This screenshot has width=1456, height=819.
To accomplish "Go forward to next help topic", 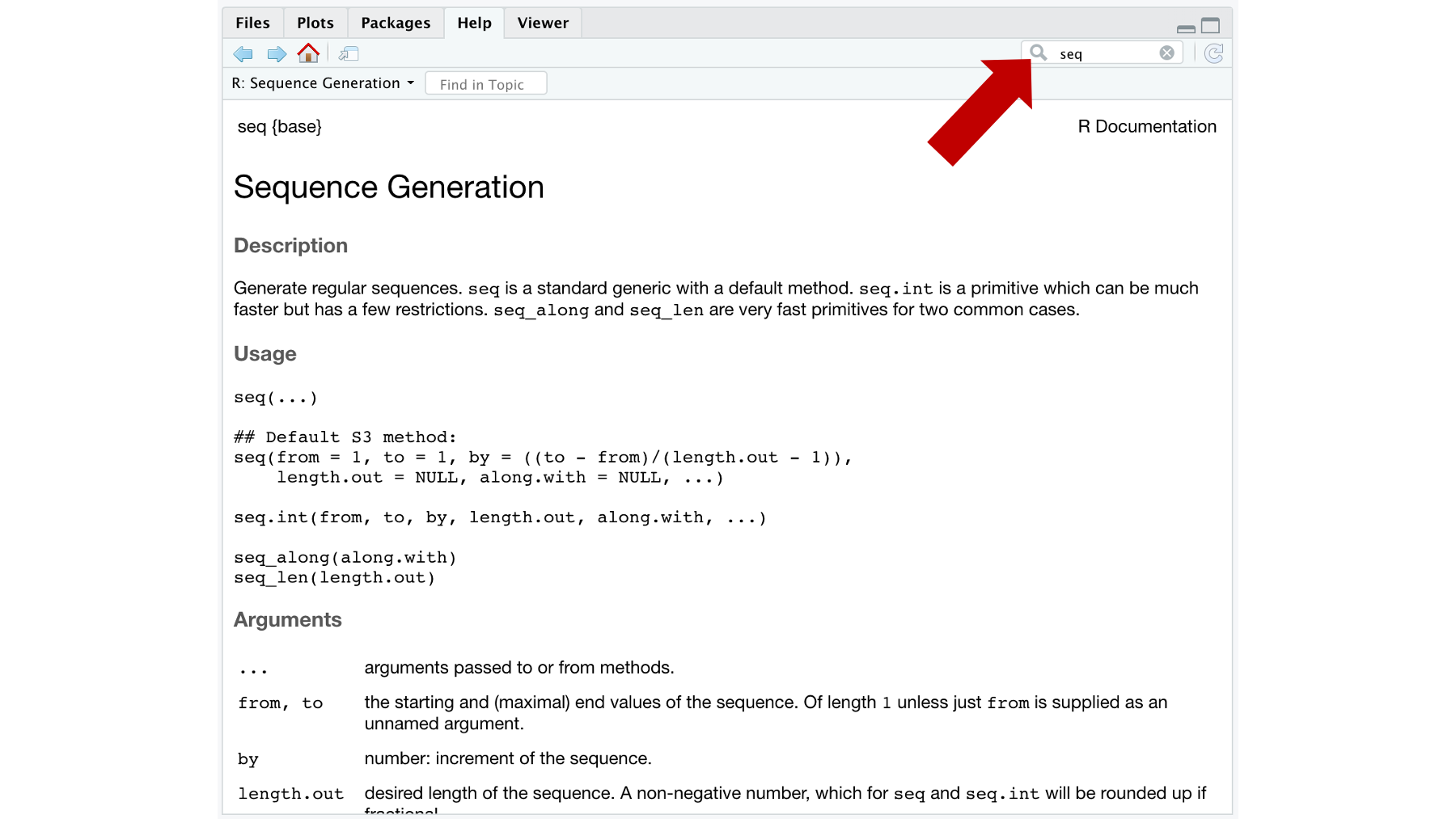I will (277, 54).
